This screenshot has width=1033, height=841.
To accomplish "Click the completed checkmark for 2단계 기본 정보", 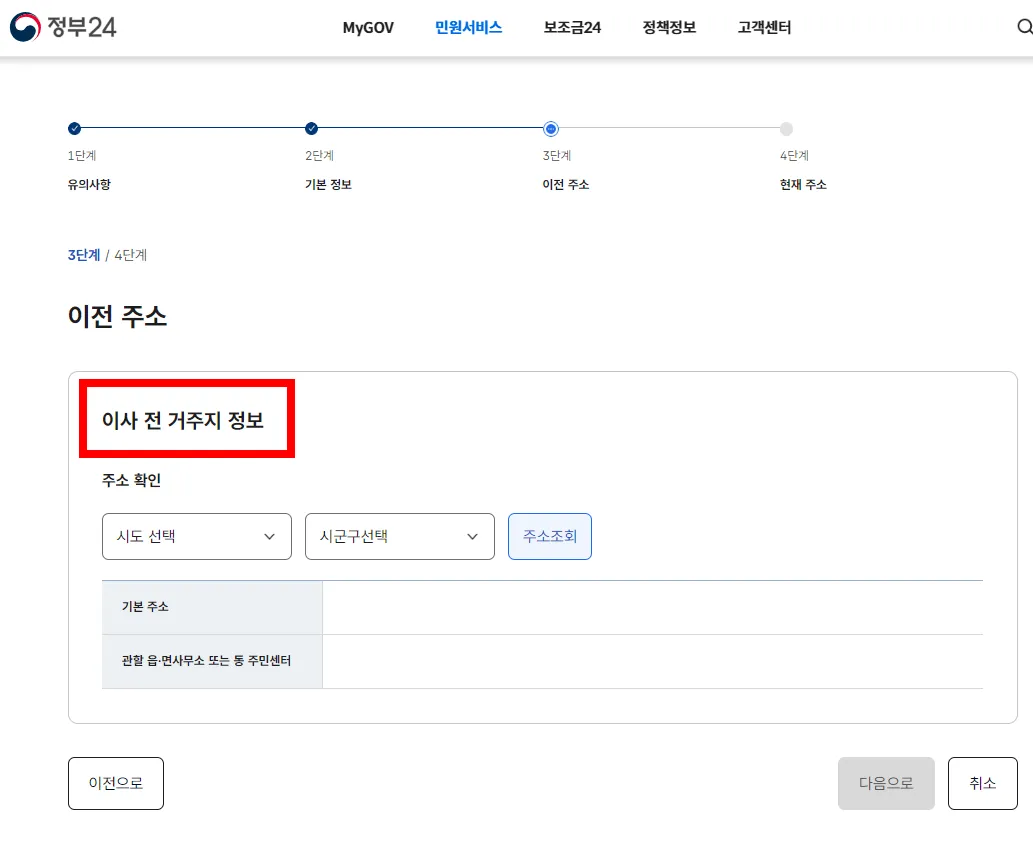I will pyautogui.click(x=311, y=128).
